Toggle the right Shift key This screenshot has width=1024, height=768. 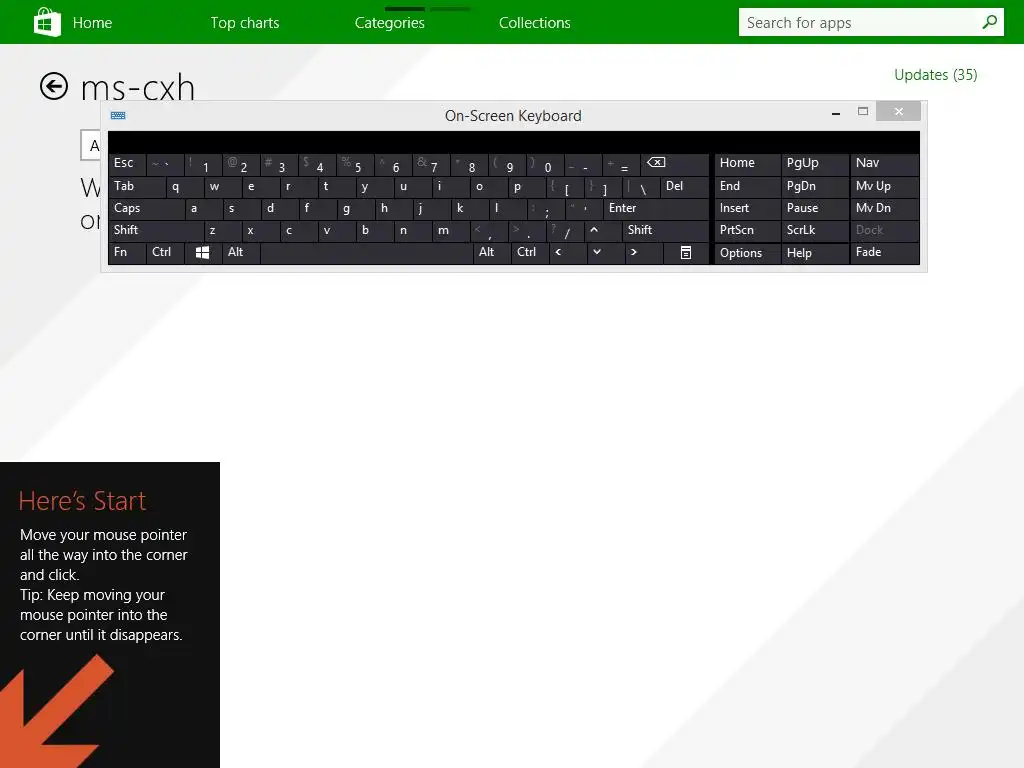click(x=665, y=231)
